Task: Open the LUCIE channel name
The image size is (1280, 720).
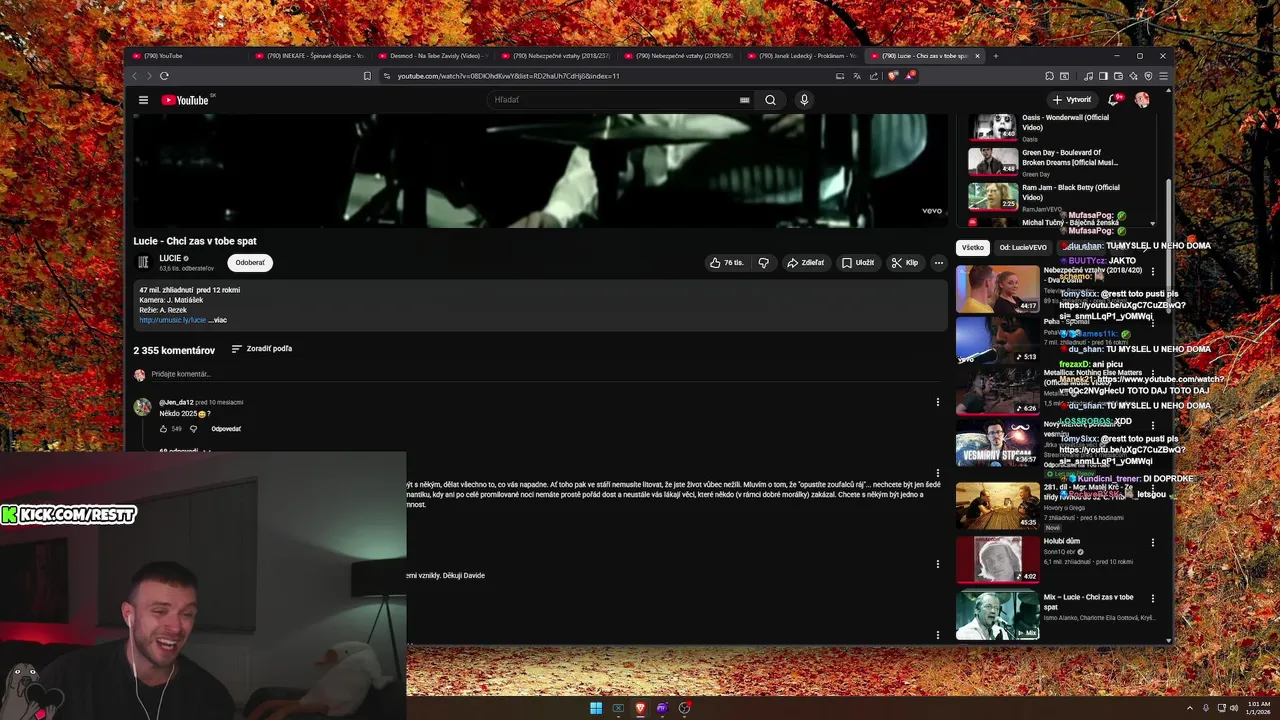Action: (x=170, y=258)
